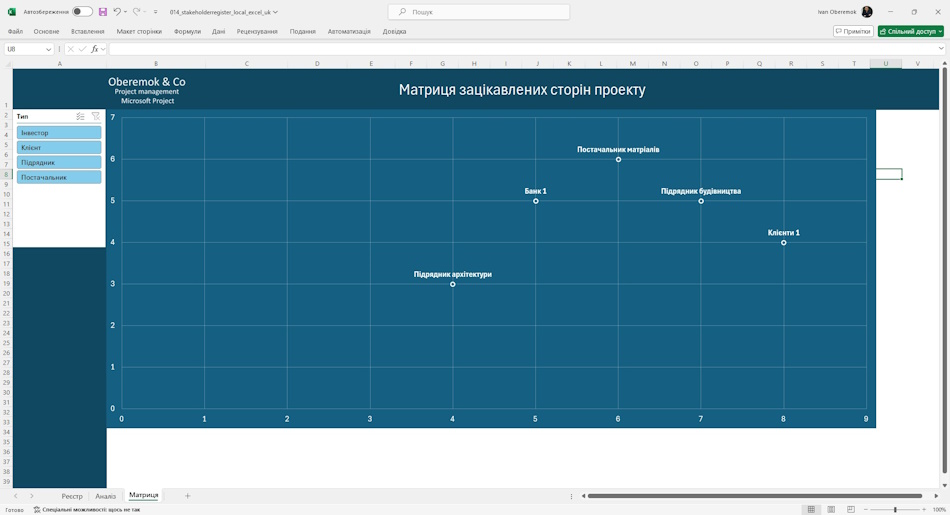
Task: Click the zoom out minus button
Action: [x=866, y=510]
